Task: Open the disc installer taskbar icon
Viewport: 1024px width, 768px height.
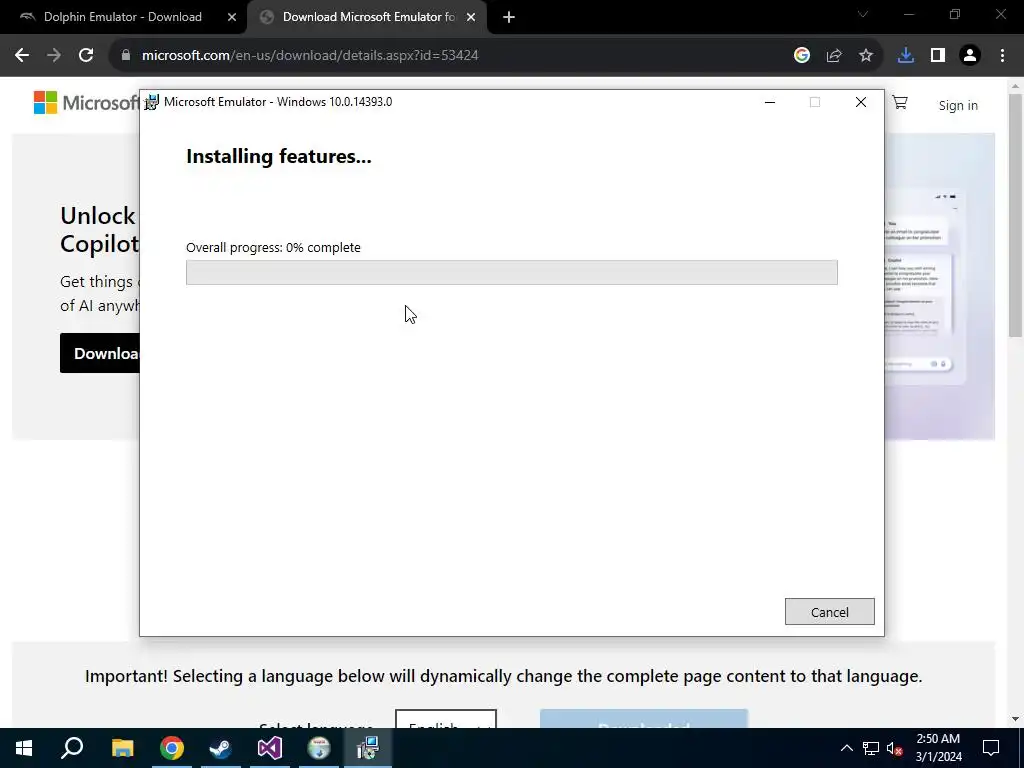Action: pos(319,748)
